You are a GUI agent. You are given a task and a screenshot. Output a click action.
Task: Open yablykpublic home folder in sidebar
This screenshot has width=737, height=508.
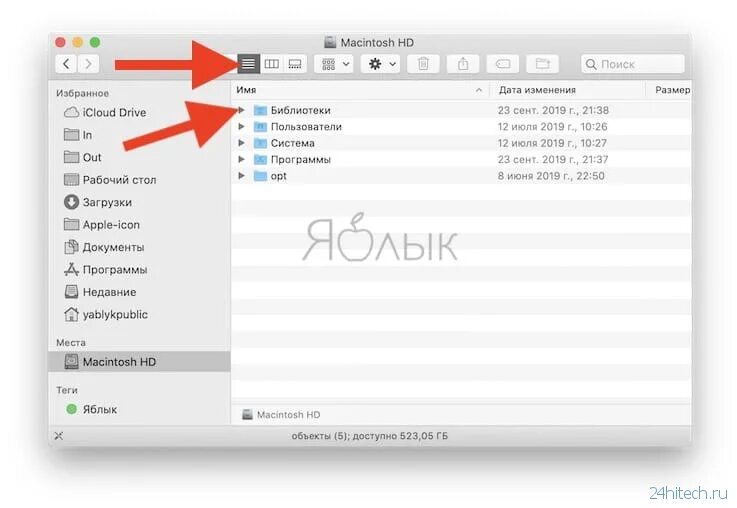[106, 314]
